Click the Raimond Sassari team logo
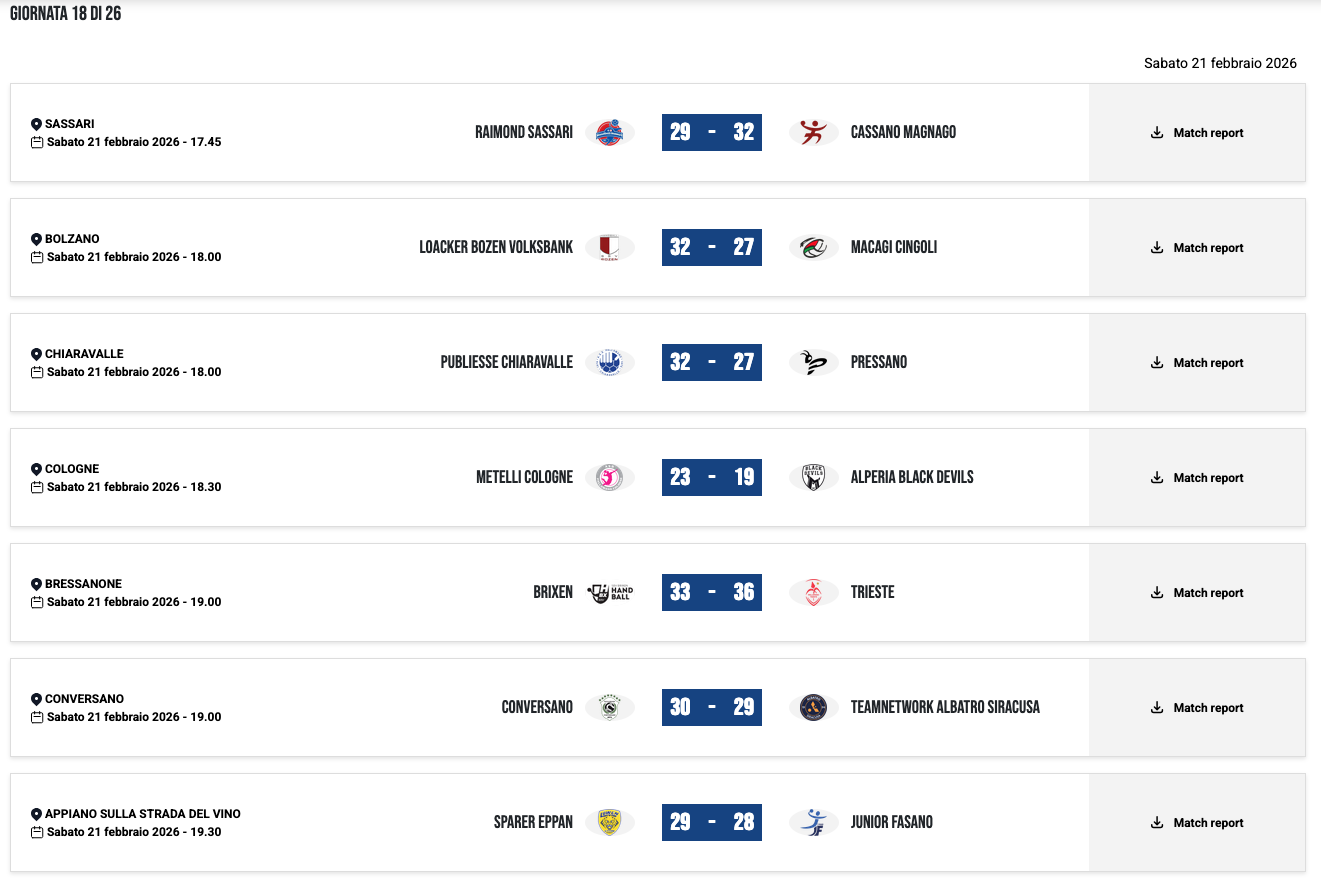1321x883 pixels. (x=609, y=132)
